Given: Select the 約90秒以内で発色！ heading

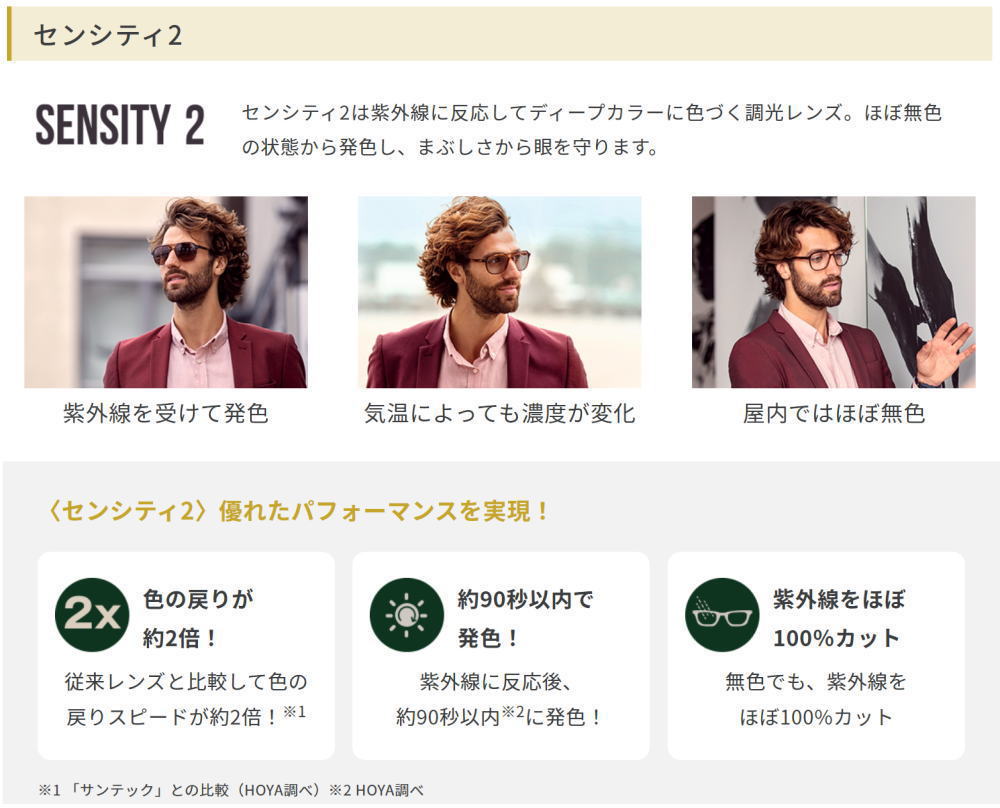Looking at the screenshot, I should (x=526, y=618).
